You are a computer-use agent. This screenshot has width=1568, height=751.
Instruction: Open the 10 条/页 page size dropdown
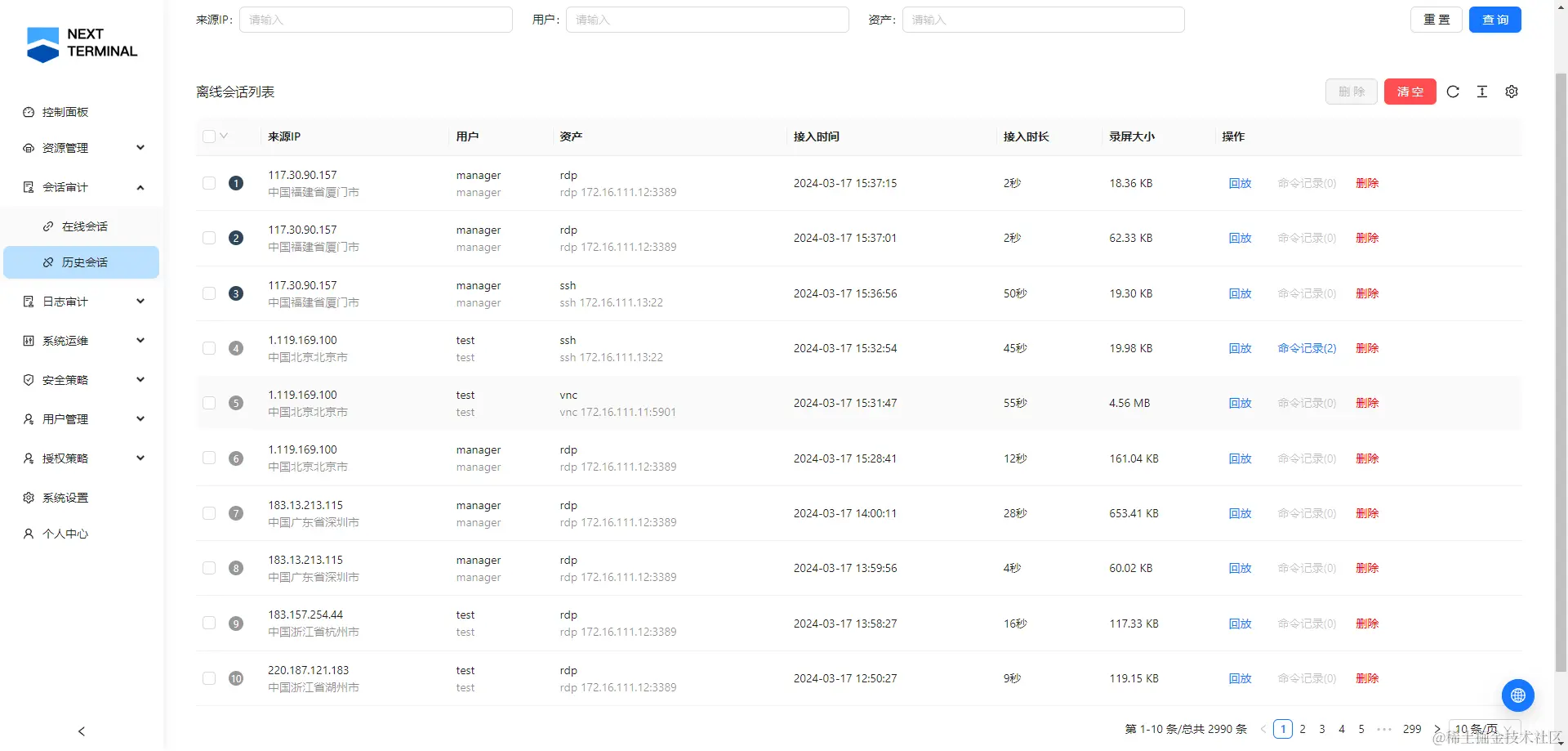1484,729
